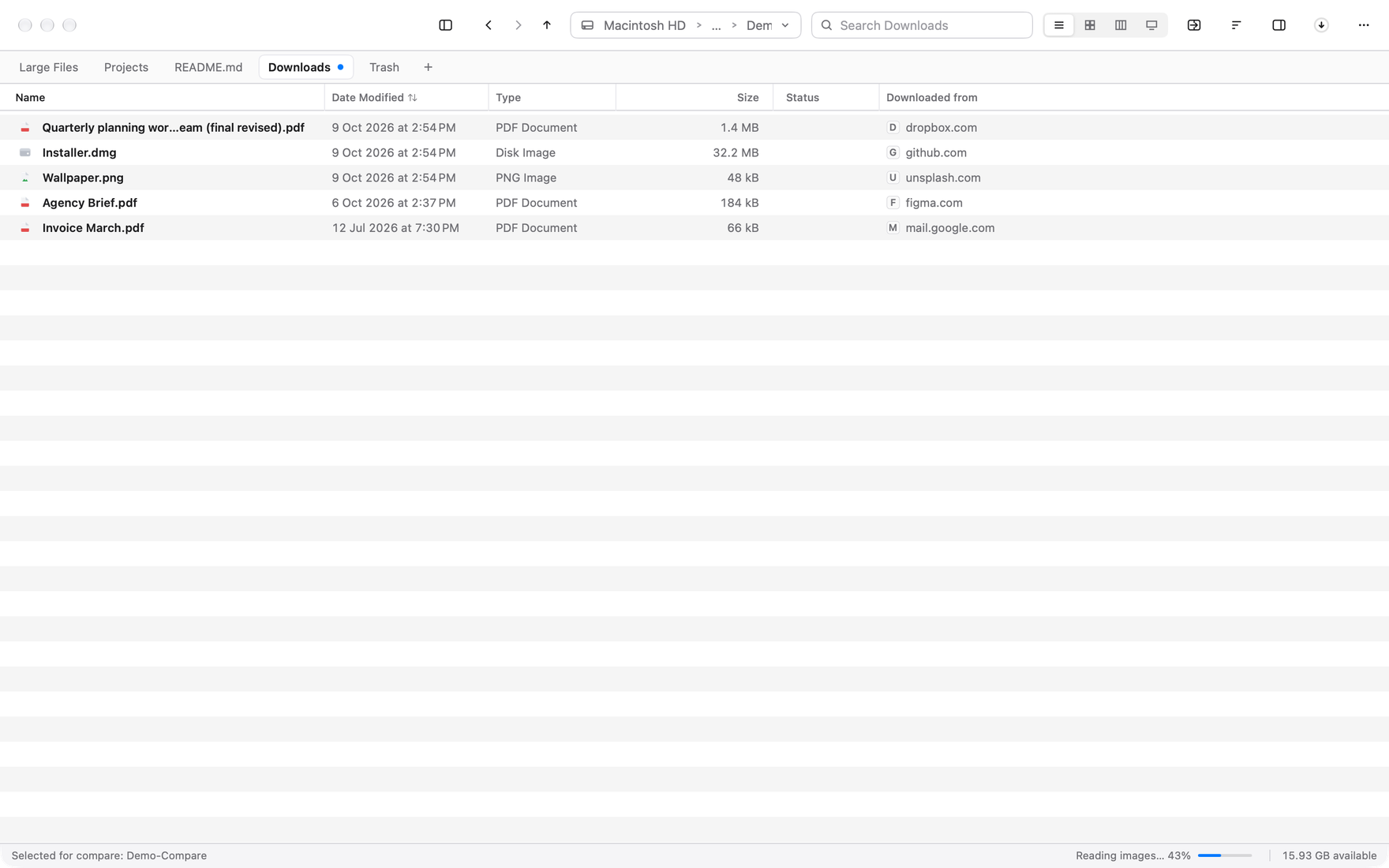Sort by the Status column header
The height and width of the screenshot is (868, 1389).
pos(803,98)
